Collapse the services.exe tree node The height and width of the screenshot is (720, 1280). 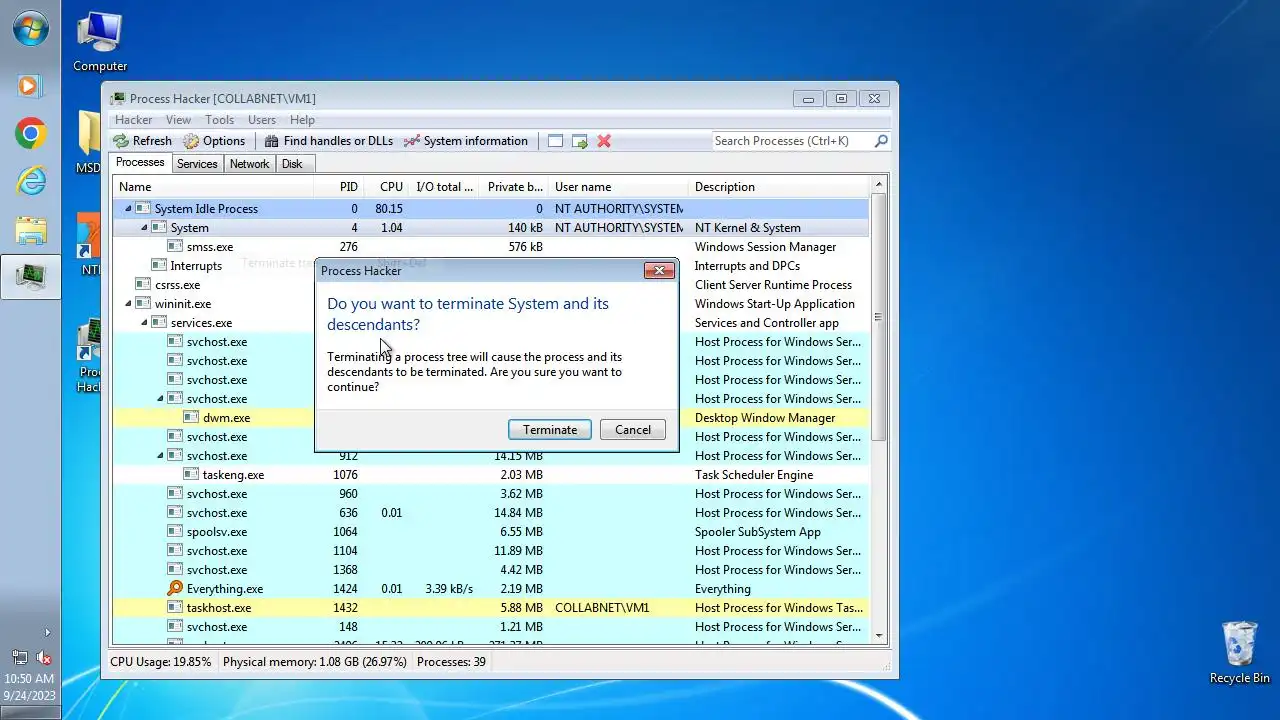point(144,323)
